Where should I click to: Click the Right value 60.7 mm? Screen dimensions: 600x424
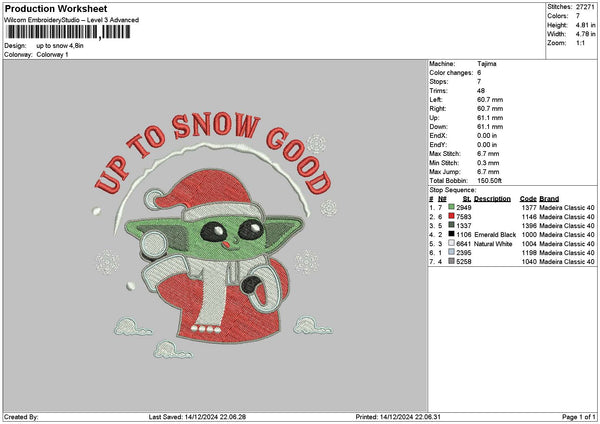click(x=490, y=109)
